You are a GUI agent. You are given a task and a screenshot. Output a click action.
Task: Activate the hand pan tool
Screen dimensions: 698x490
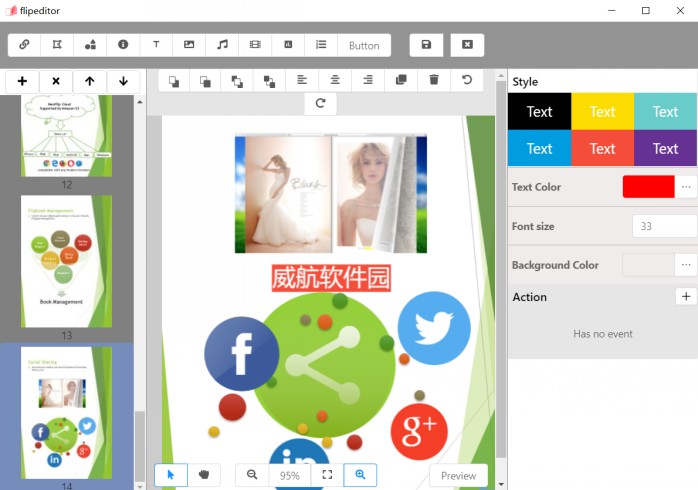(x=204, y=475)
